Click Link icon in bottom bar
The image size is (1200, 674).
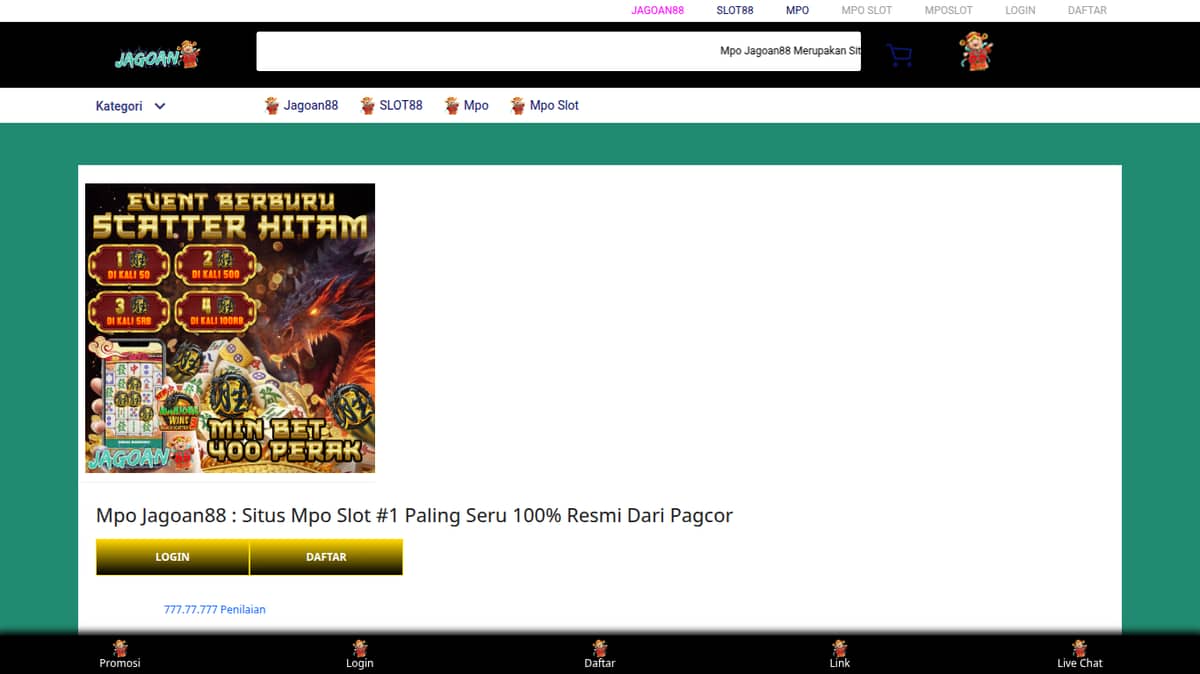pyautogui.click(x=840, y=648)
